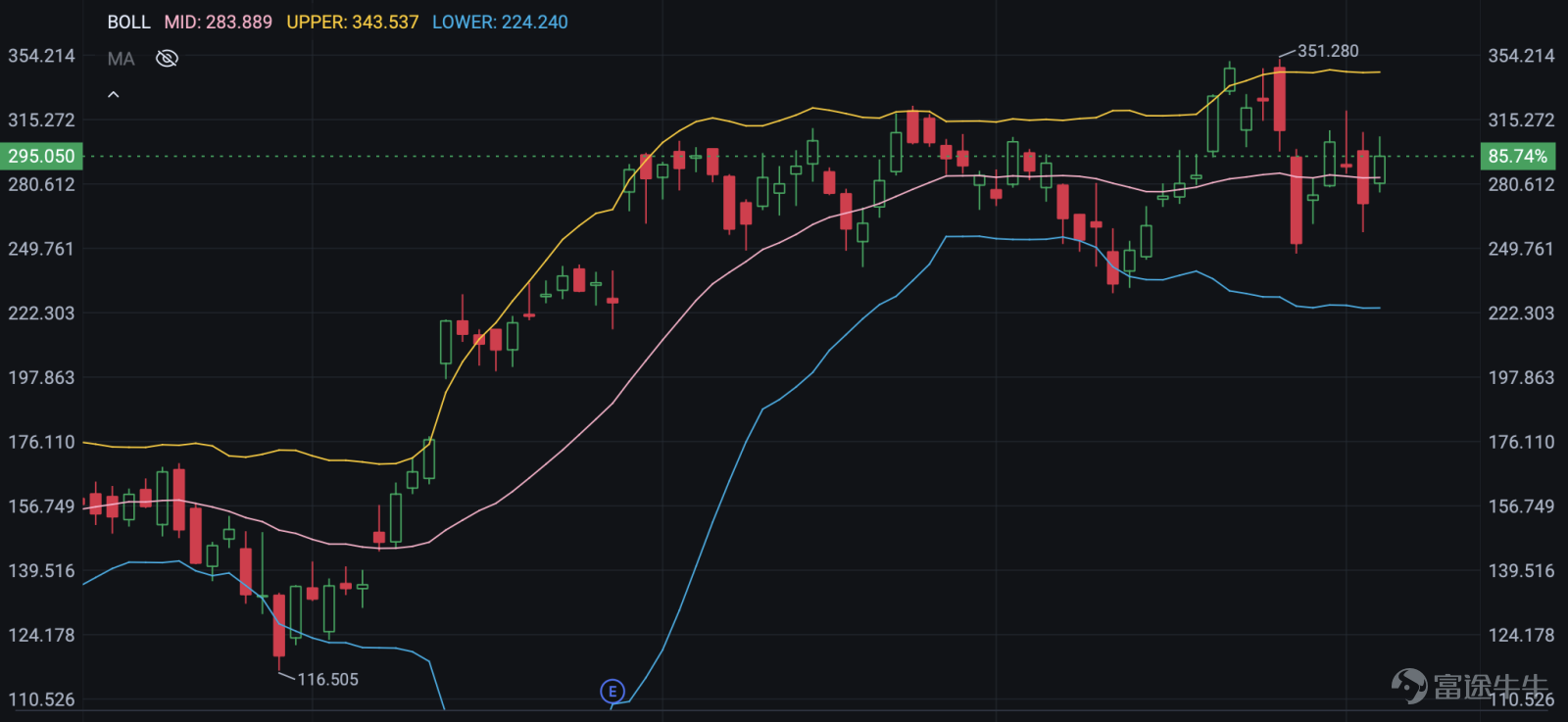Click the right axis label 139.516
Image resolution: width=1568 pixels, height=722 pixels.
[x=1521, y=570]
